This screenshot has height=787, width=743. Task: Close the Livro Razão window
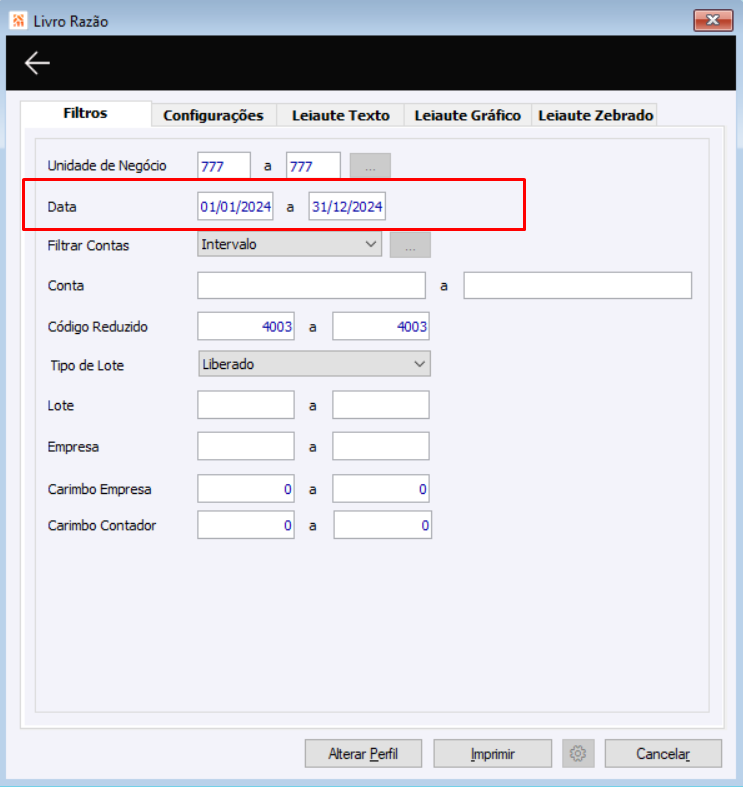coord(713,21)
